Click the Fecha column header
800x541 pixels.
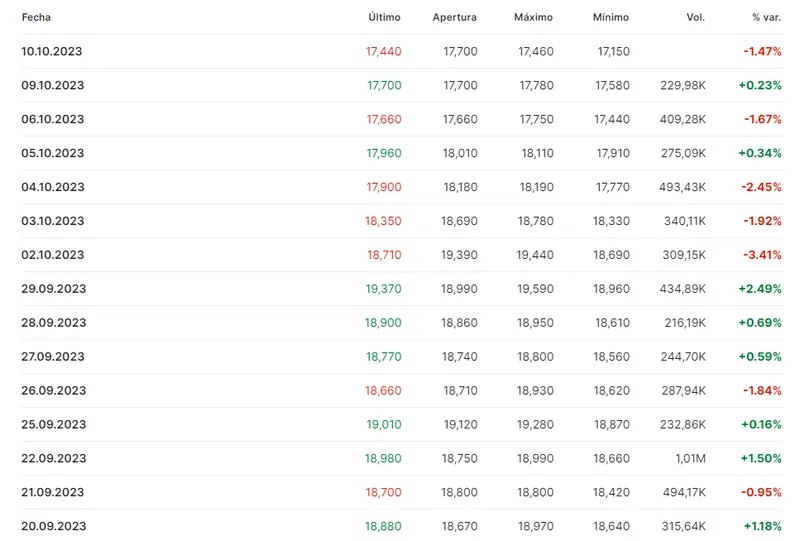point(36,18)
